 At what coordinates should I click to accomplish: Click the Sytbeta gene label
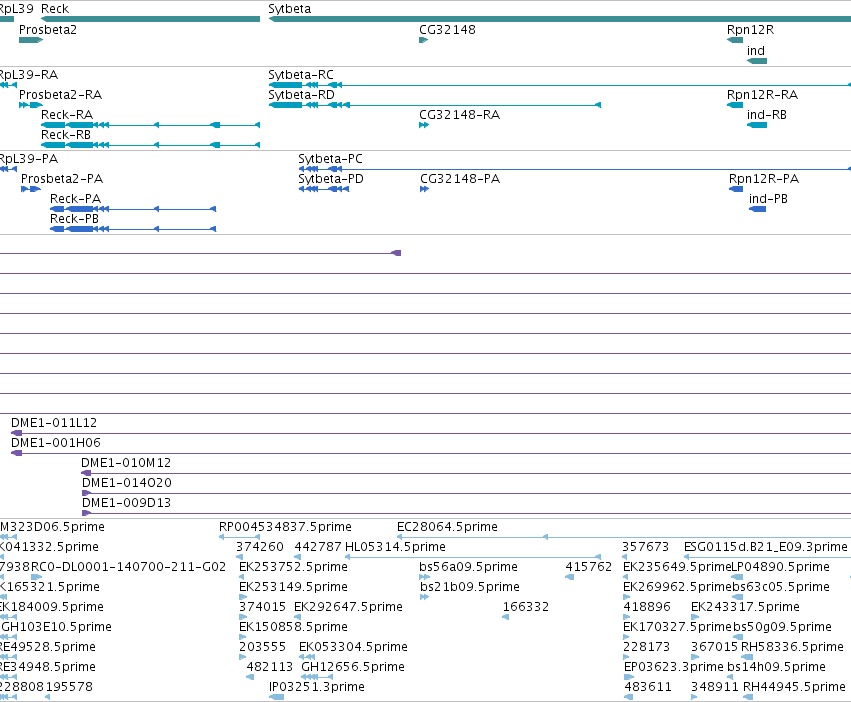290,9
